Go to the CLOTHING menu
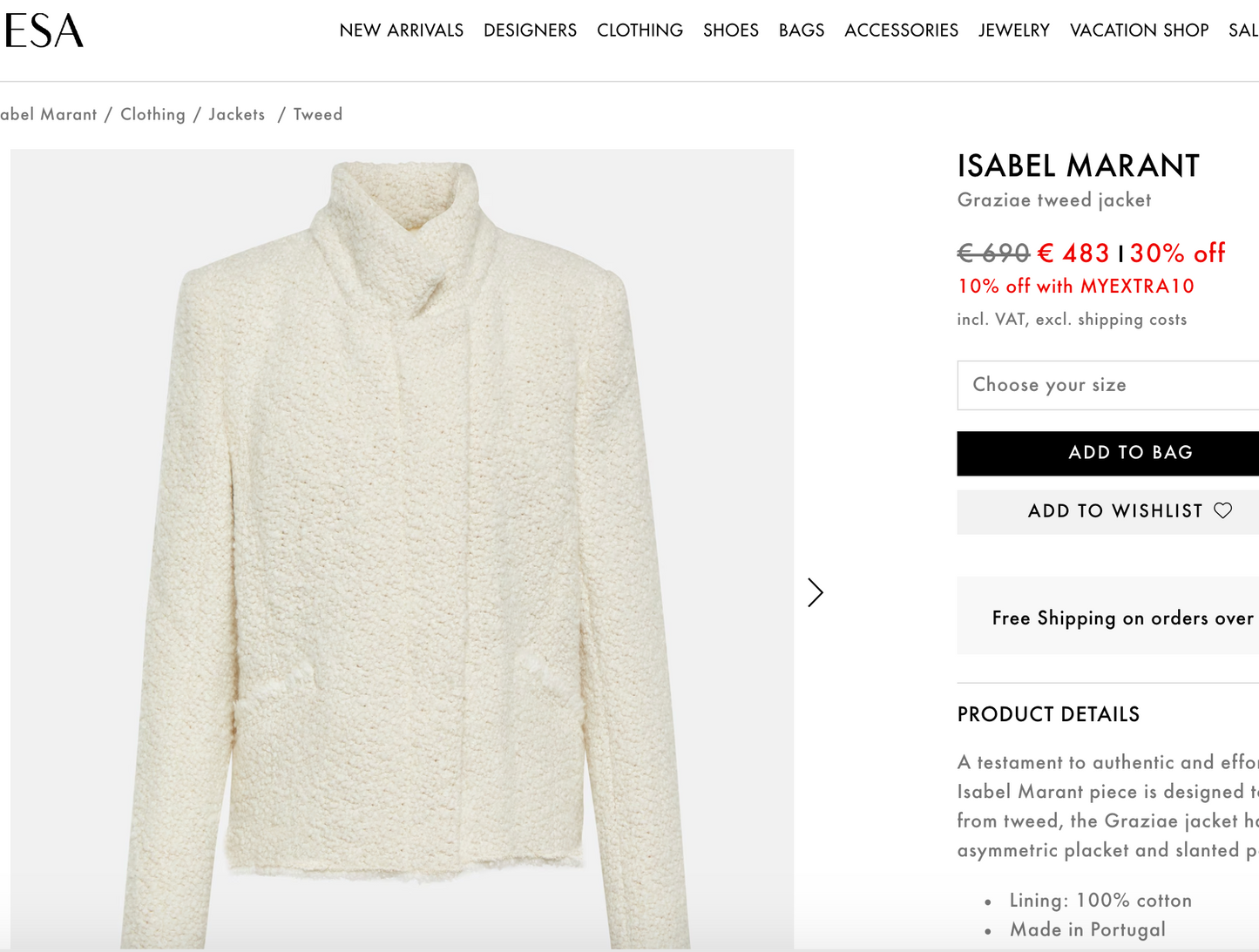Viewport: 1259px width, 952px height. click(x=640, y=30)
